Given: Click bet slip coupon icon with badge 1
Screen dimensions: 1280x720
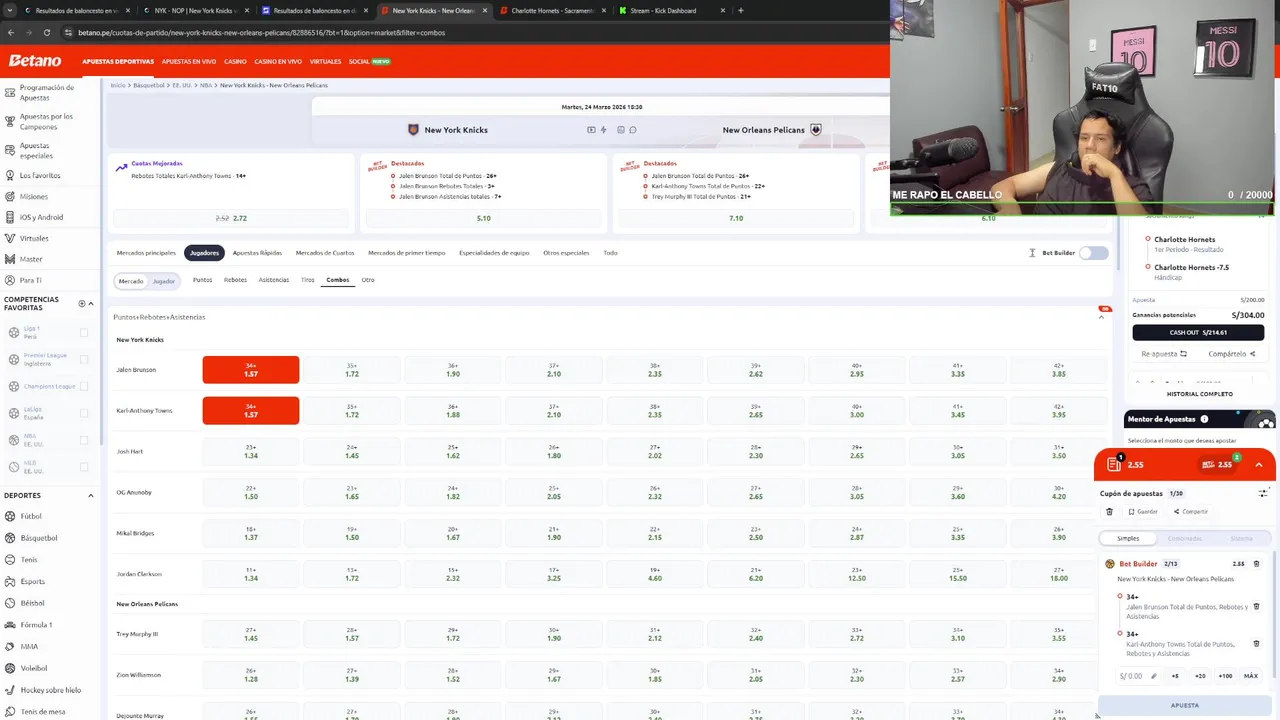Looking at the screenshot, I should point(1114,464).
